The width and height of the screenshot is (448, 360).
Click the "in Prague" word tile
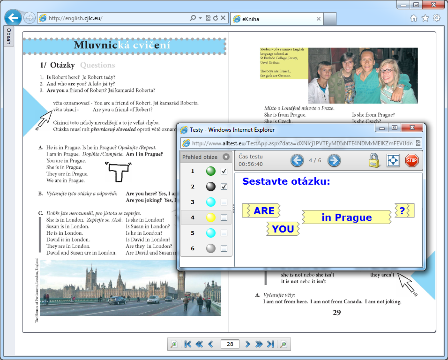pos(347,217)
